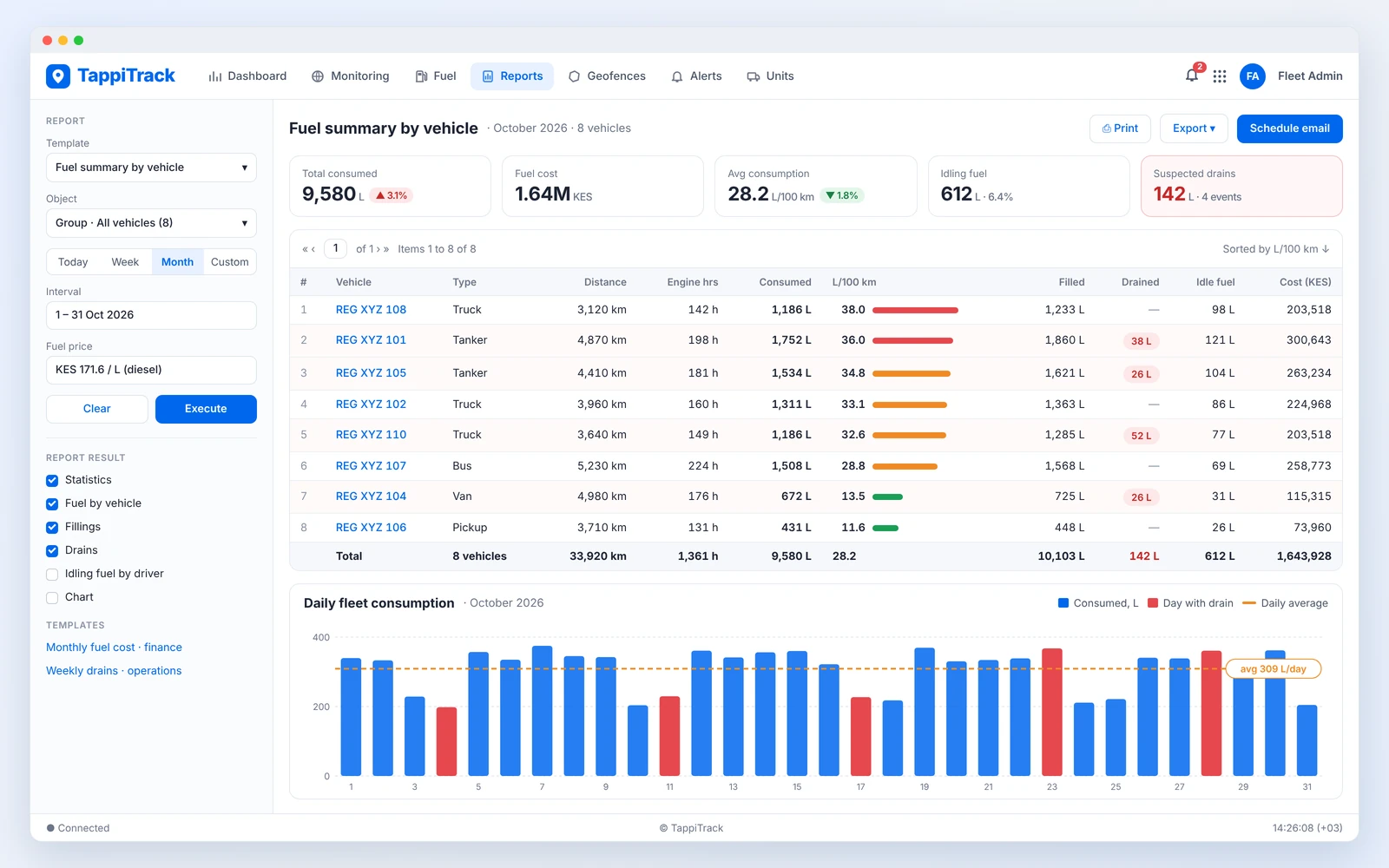Open Geofences via hexagon icon
The height and width of the screenshot is (868, 1389).
coord(574,76)
